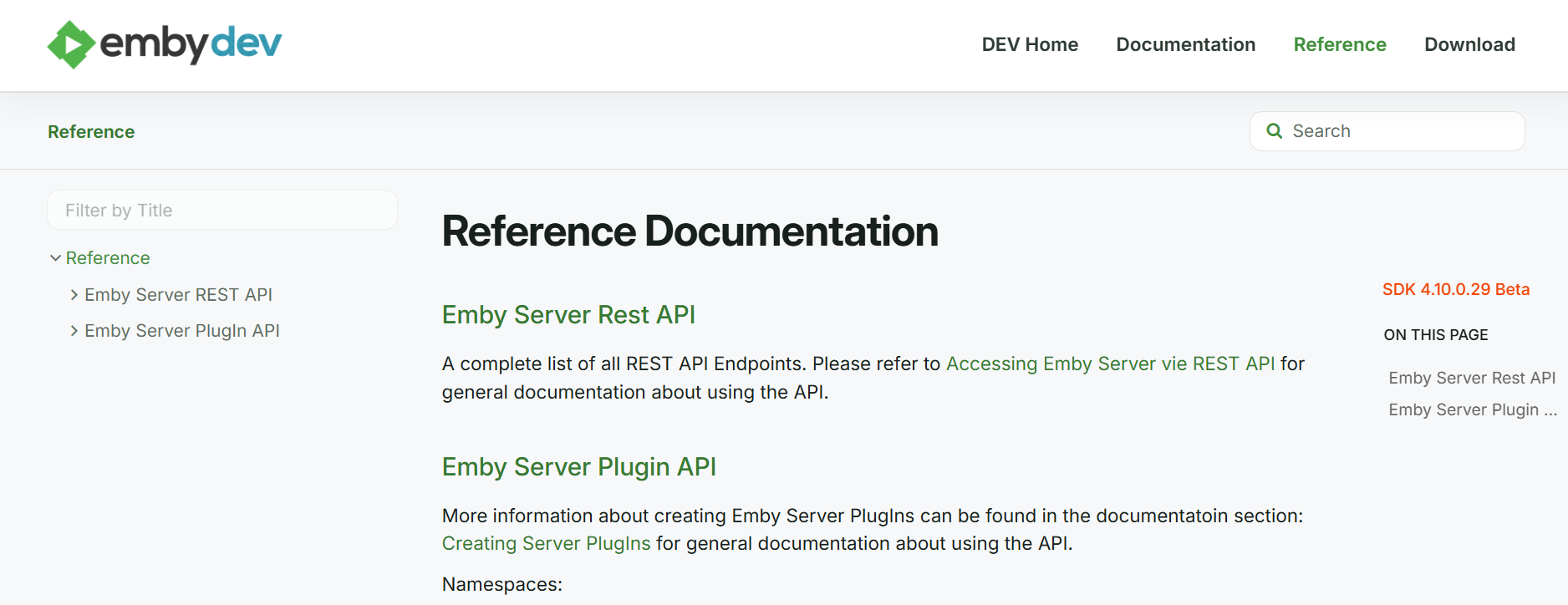Collapse the Reference tree chevron
Image resolution: width=1568 pixels, height=605 pixels.
55,258
